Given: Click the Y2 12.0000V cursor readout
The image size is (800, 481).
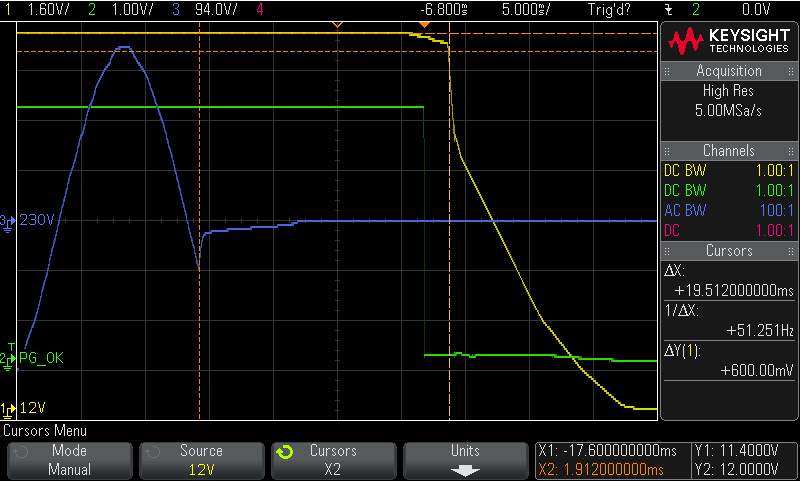Looking at the screenshot, I should (736, 469).
